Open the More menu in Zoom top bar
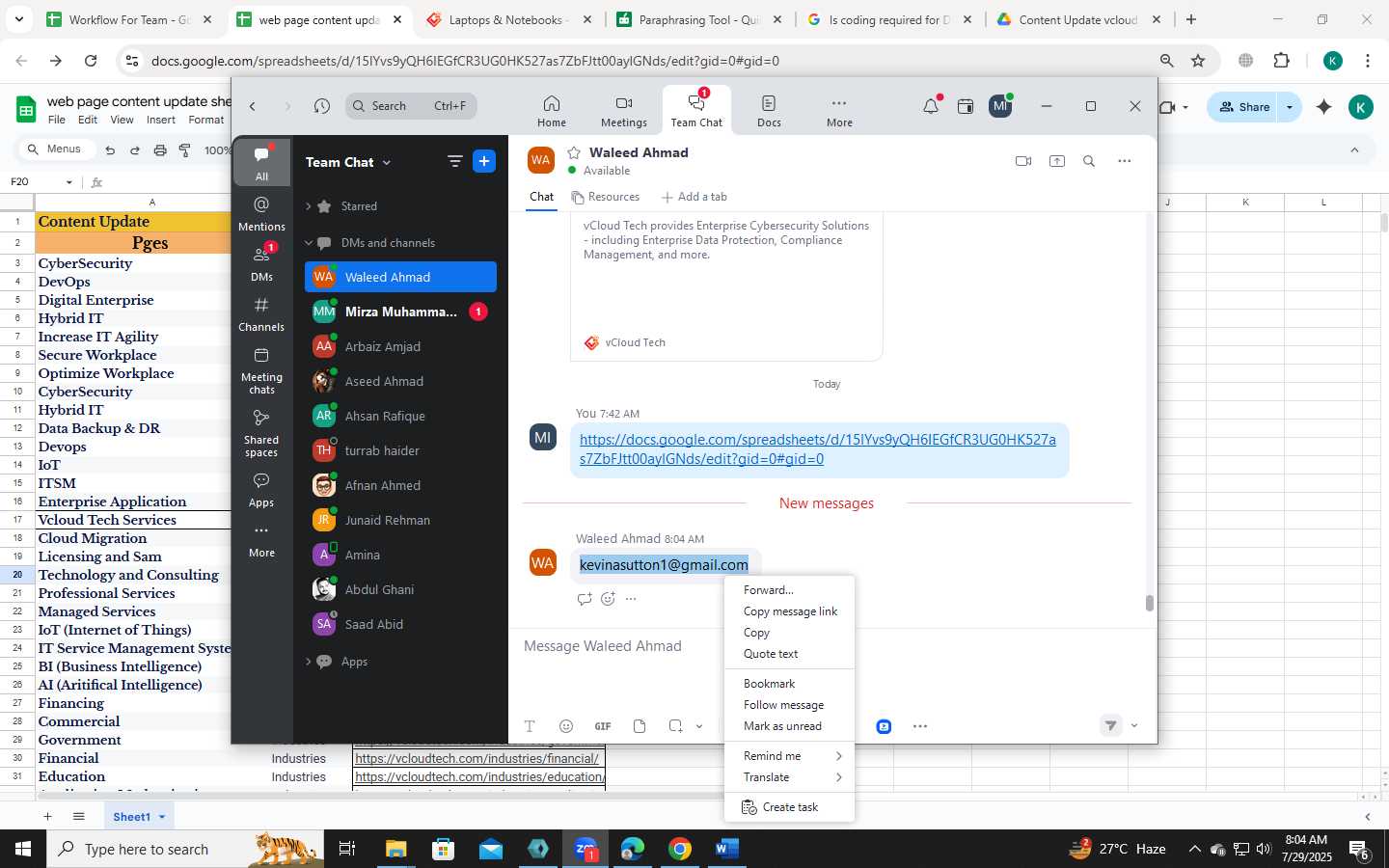 pyautogui.click(x=839, y=111)
